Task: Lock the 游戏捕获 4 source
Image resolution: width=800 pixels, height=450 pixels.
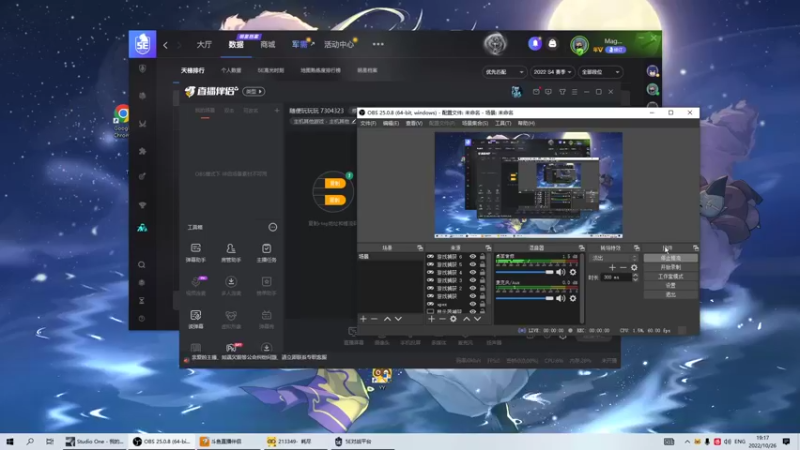Action: pos(483,272)
